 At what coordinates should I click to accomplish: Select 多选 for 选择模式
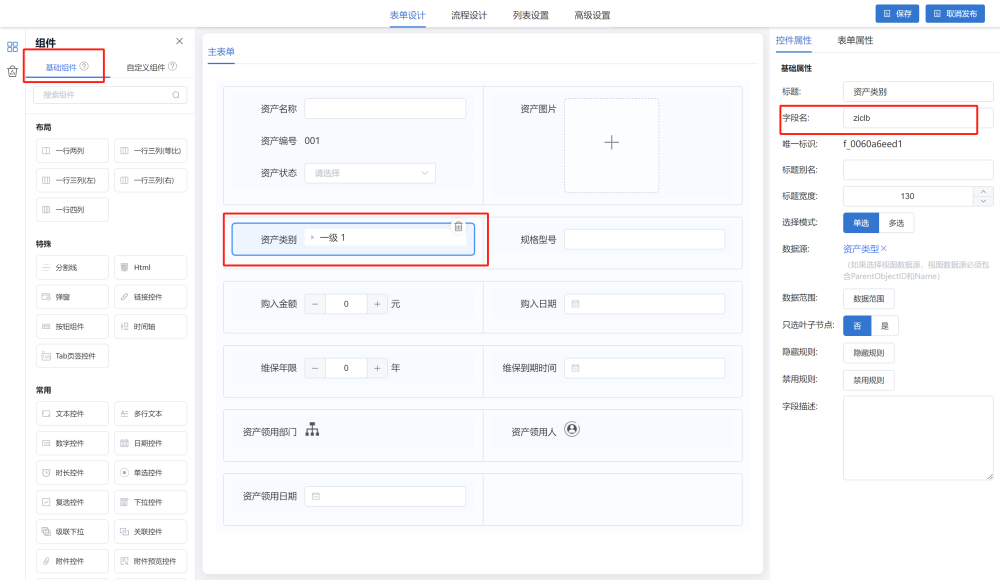[x=896, y=223]
